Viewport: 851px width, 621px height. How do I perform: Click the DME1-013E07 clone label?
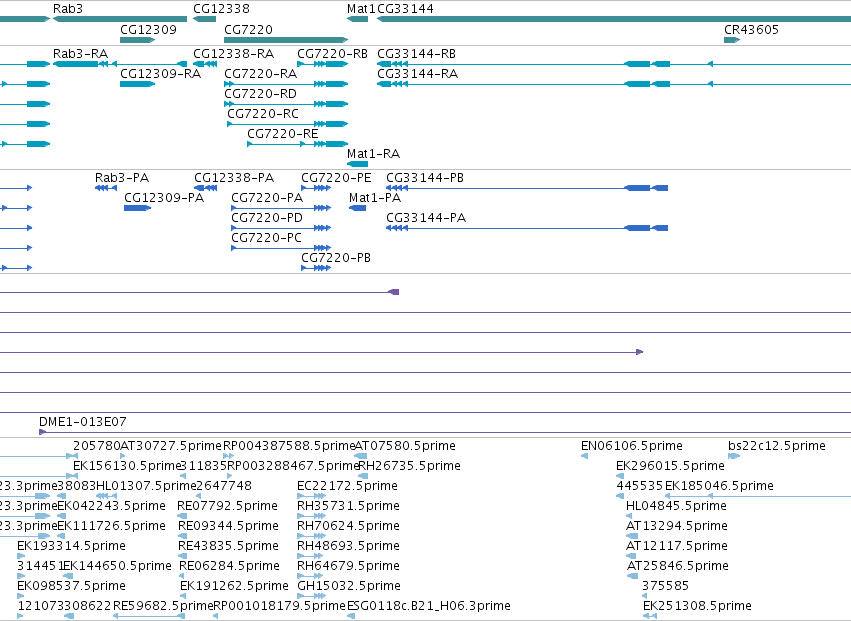(82, 421)
